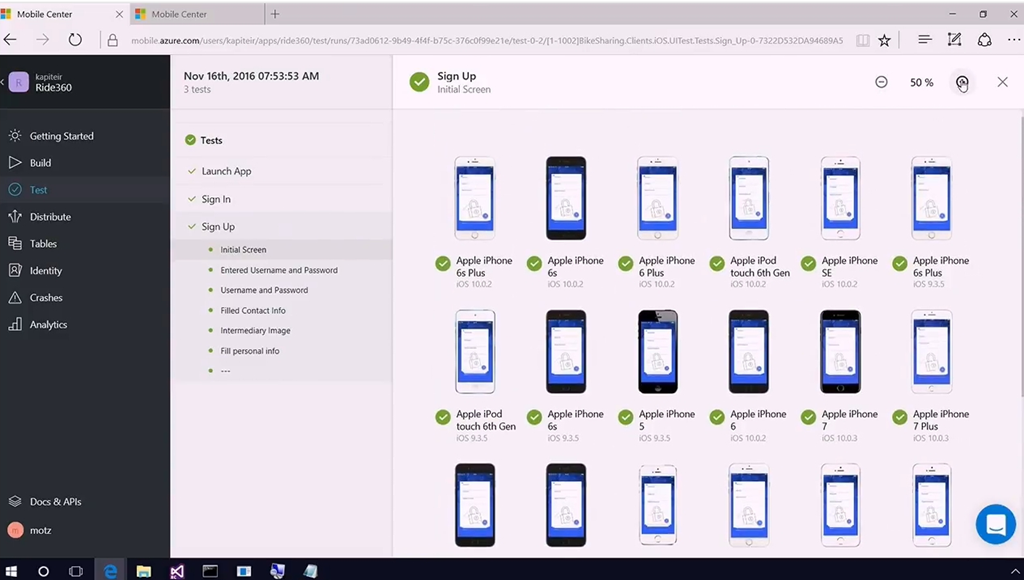This screenshot has height=580, width=1024.
Task: Zoom out screenshots with minus button
Action: click(x=881, y=82)
